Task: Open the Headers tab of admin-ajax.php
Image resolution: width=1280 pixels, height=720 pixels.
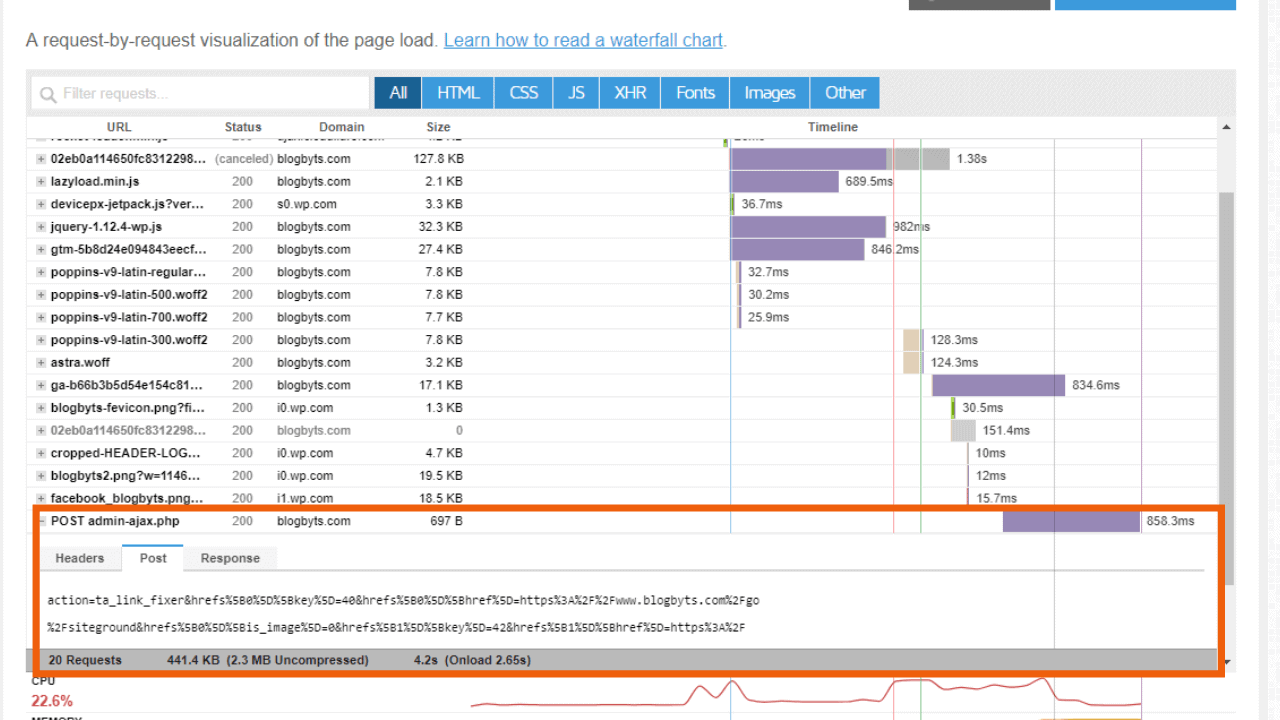Action: pos(80,558)
